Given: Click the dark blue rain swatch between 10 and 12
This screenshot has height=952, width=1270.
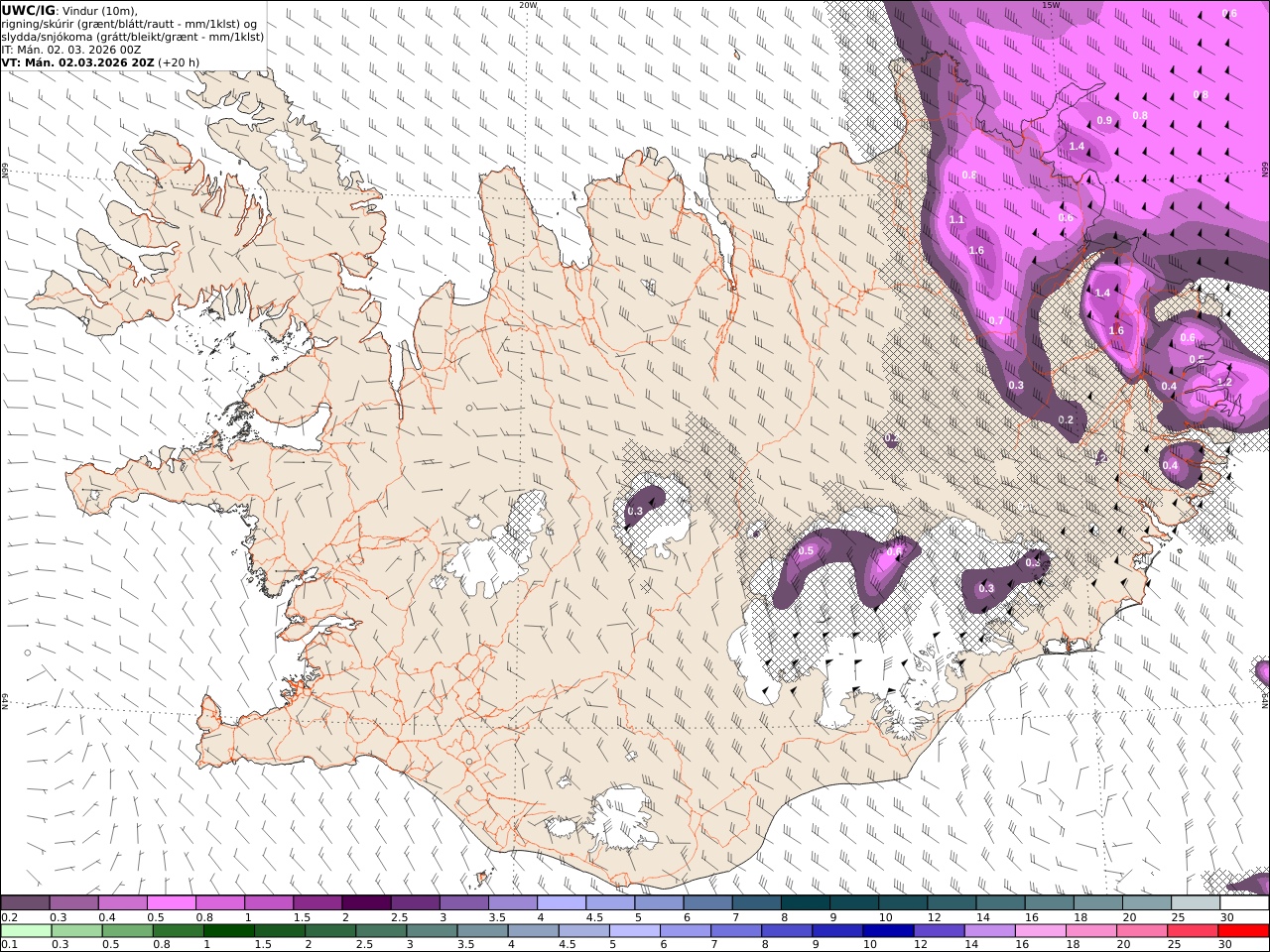Looking at the screenshot, I should click(x=886, y=931).
